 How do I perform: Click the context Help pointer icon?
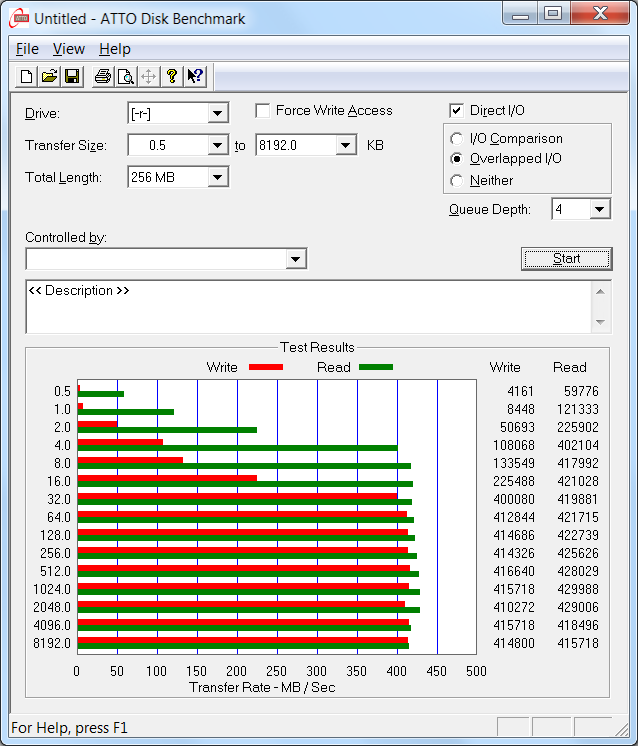195,77
